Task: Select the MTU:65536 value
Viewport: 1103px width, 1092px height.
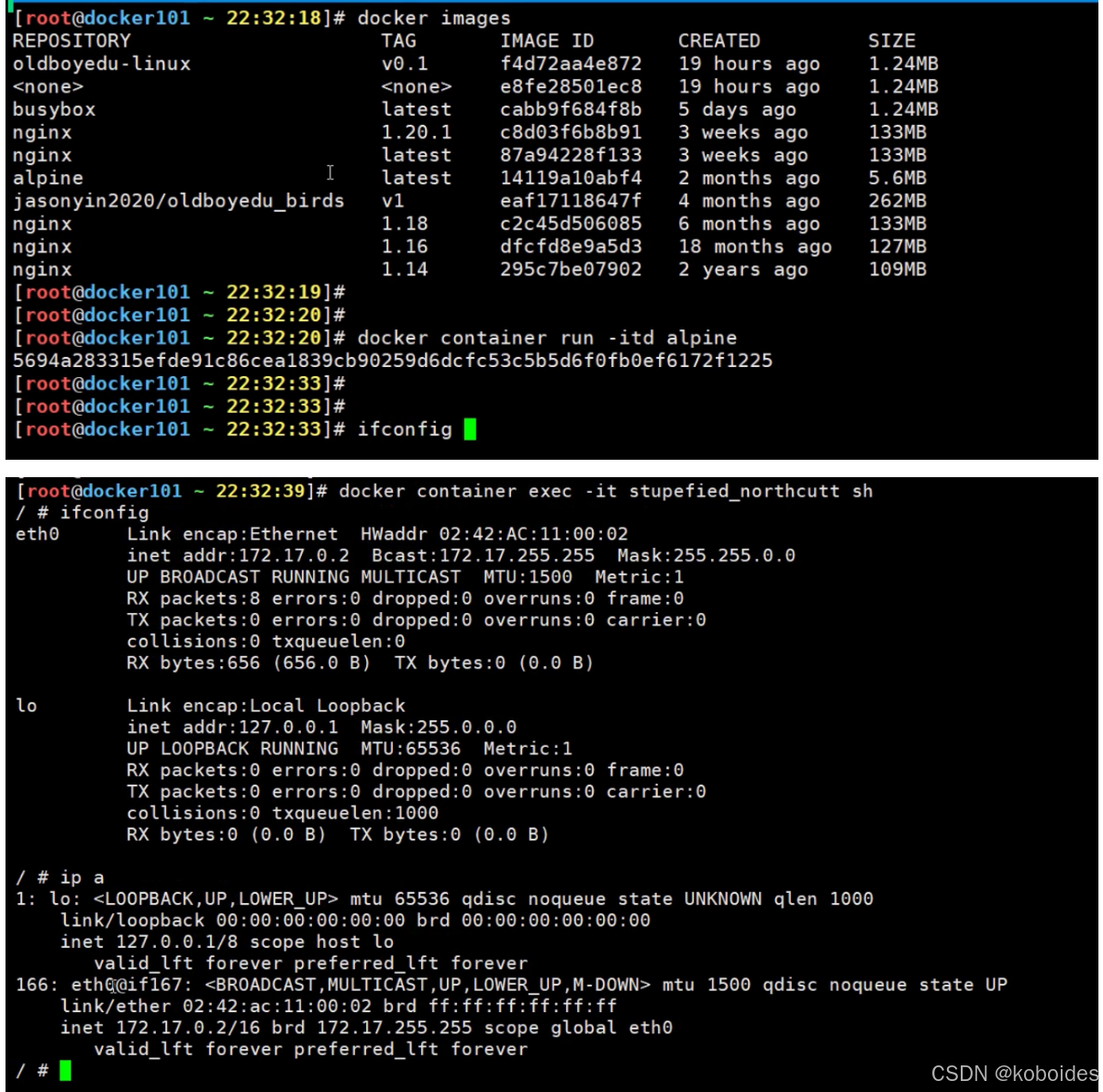Action: coord(410,748)
